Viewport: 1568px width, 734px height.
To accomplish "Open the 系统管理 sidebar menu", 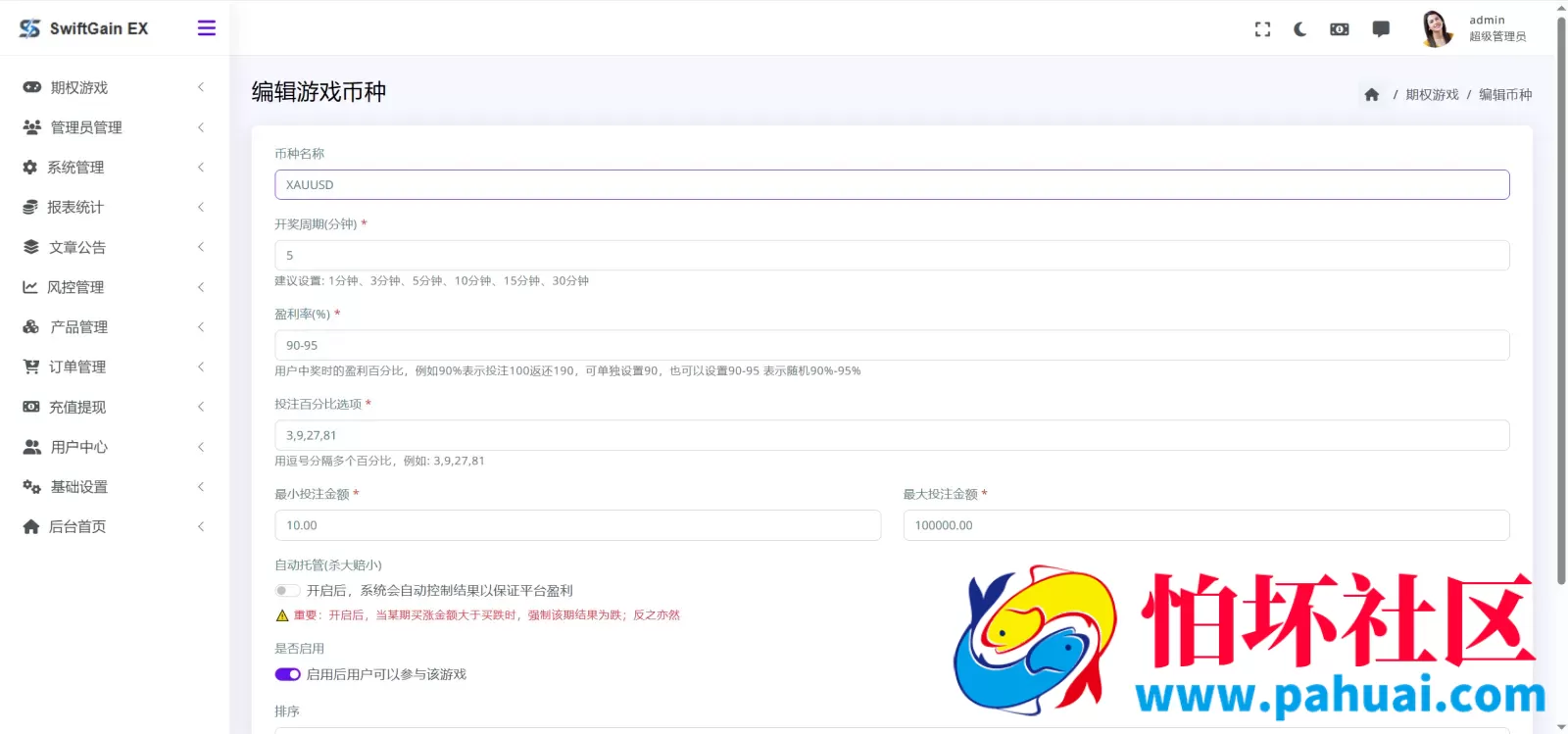I will click(115, 168).
